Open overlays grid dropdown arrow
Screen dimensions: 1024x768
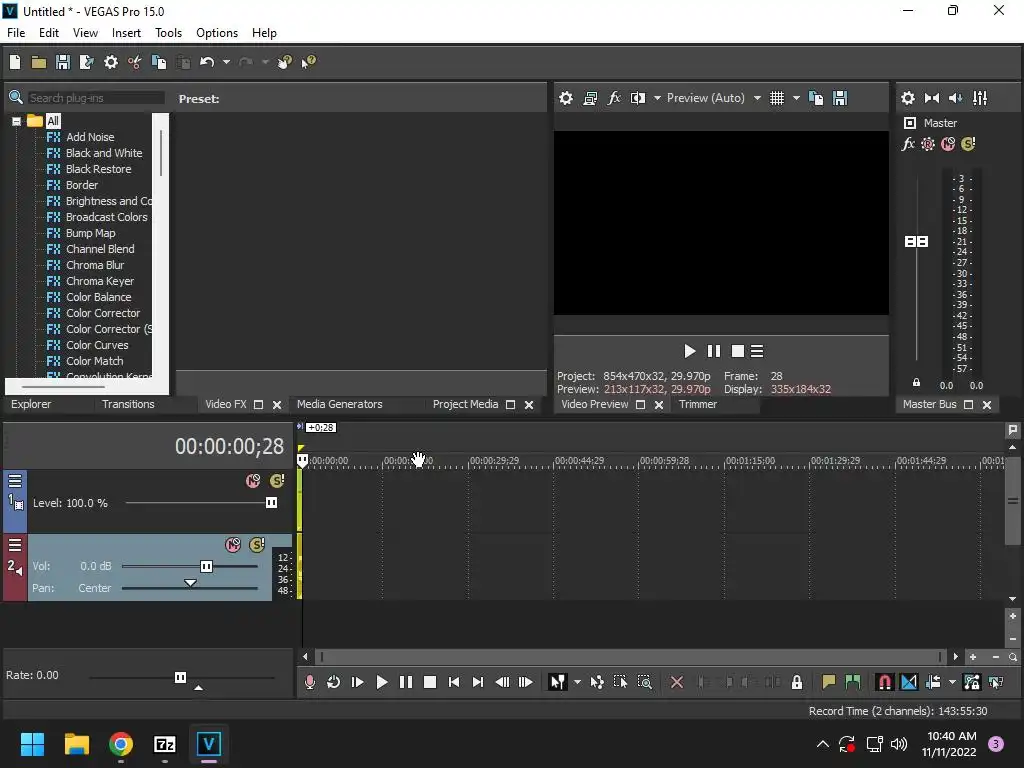796,98
